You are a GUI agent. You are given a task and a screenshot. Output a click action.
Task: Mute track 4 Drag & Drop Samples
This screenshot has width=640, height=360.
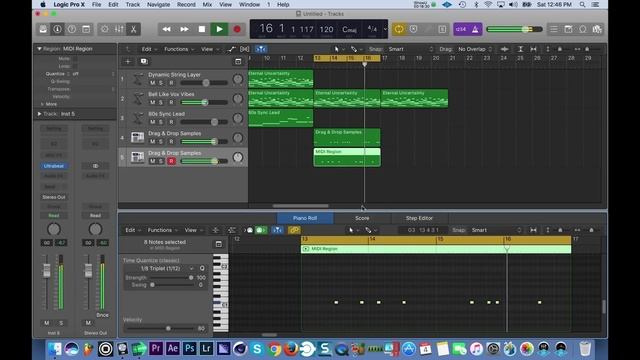152,142
